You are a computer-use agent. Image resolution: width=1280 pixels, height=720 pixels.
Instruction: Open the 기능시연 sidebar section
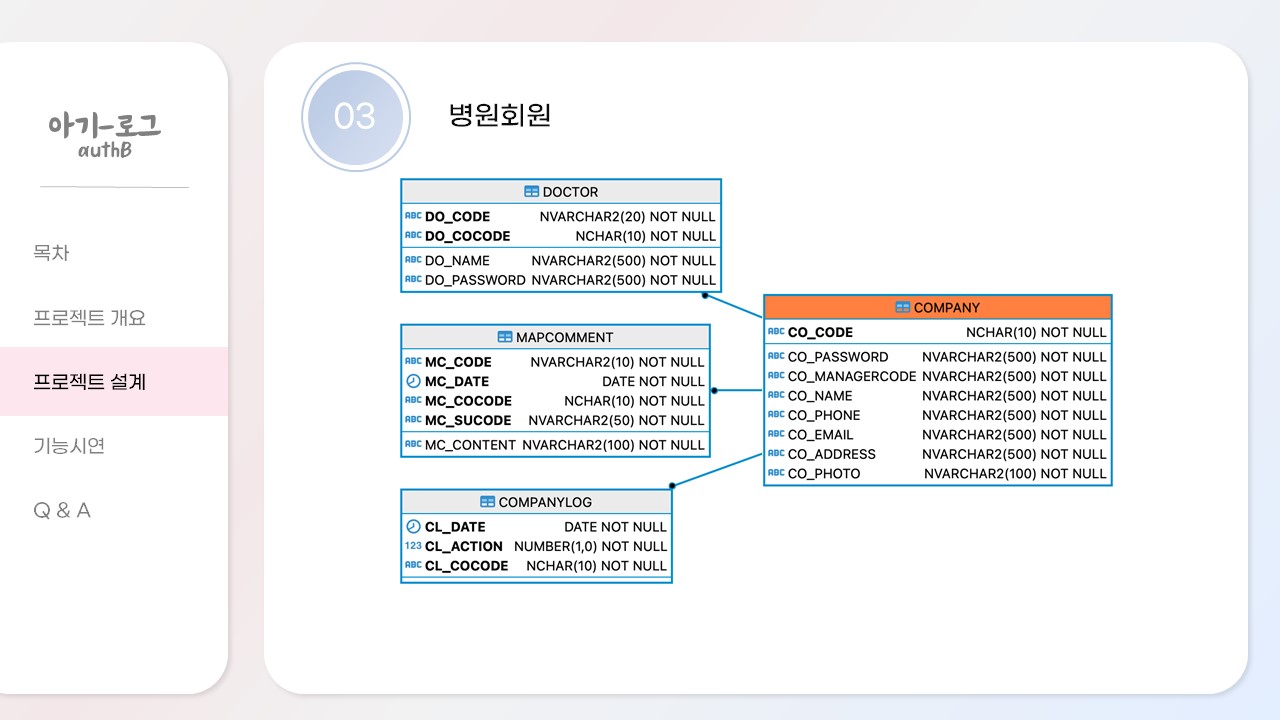pos(69,446)
